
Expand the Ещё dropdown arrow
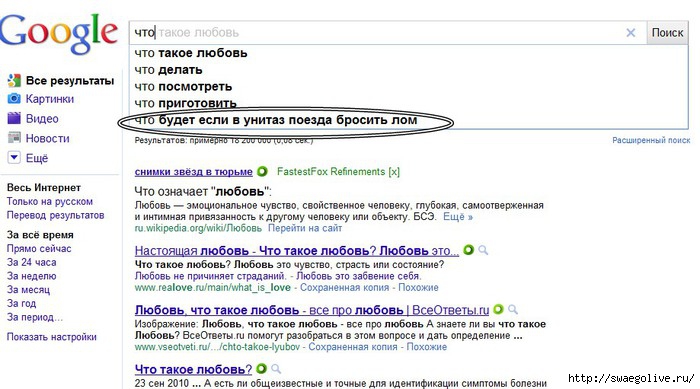click(14, 158)
